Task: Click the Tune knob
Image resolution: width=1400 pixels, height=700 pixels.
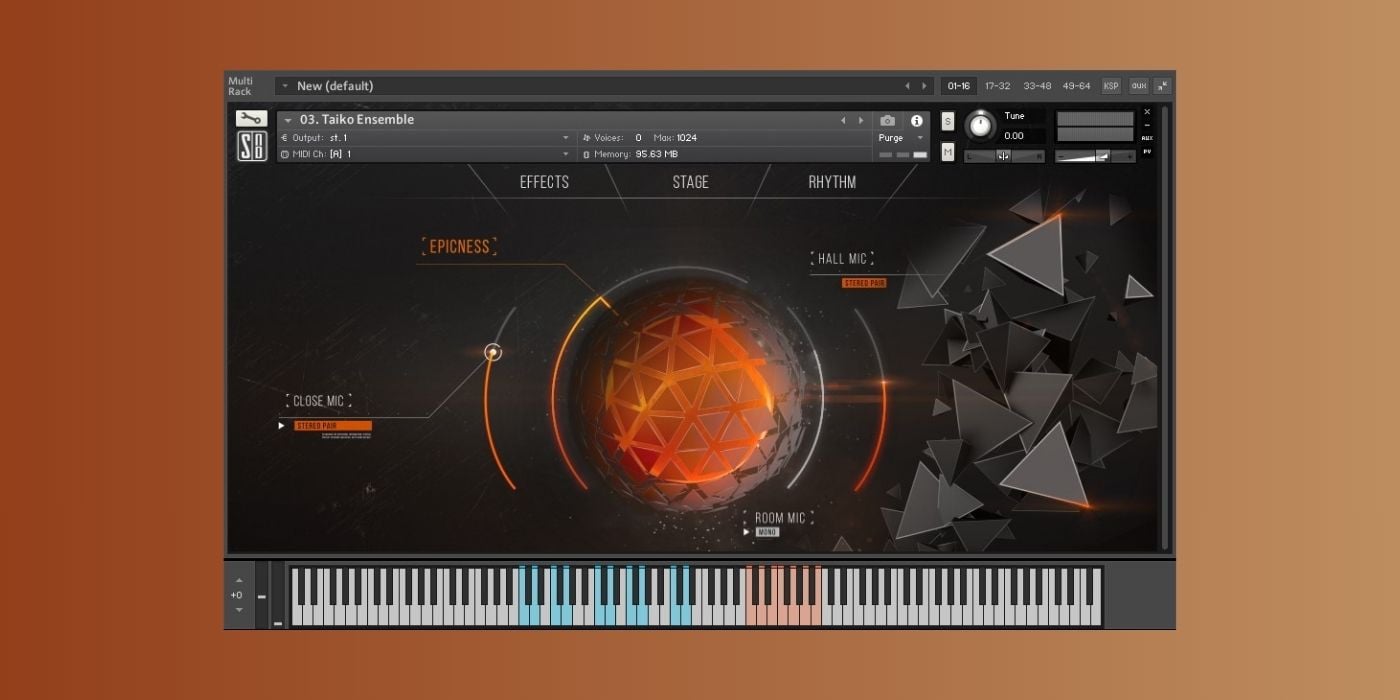Action: pyautogui.click(x=981, y=125)
